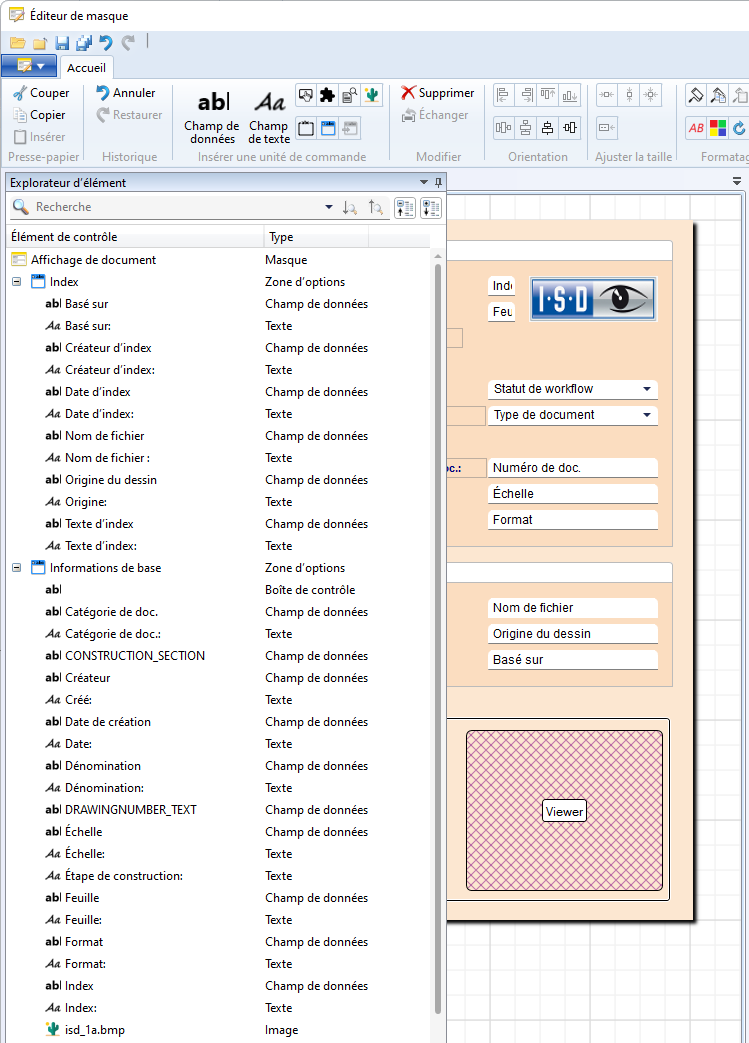Click the cactus image insert icon
The image size is (749, 1043).
(x=372, y=95)
